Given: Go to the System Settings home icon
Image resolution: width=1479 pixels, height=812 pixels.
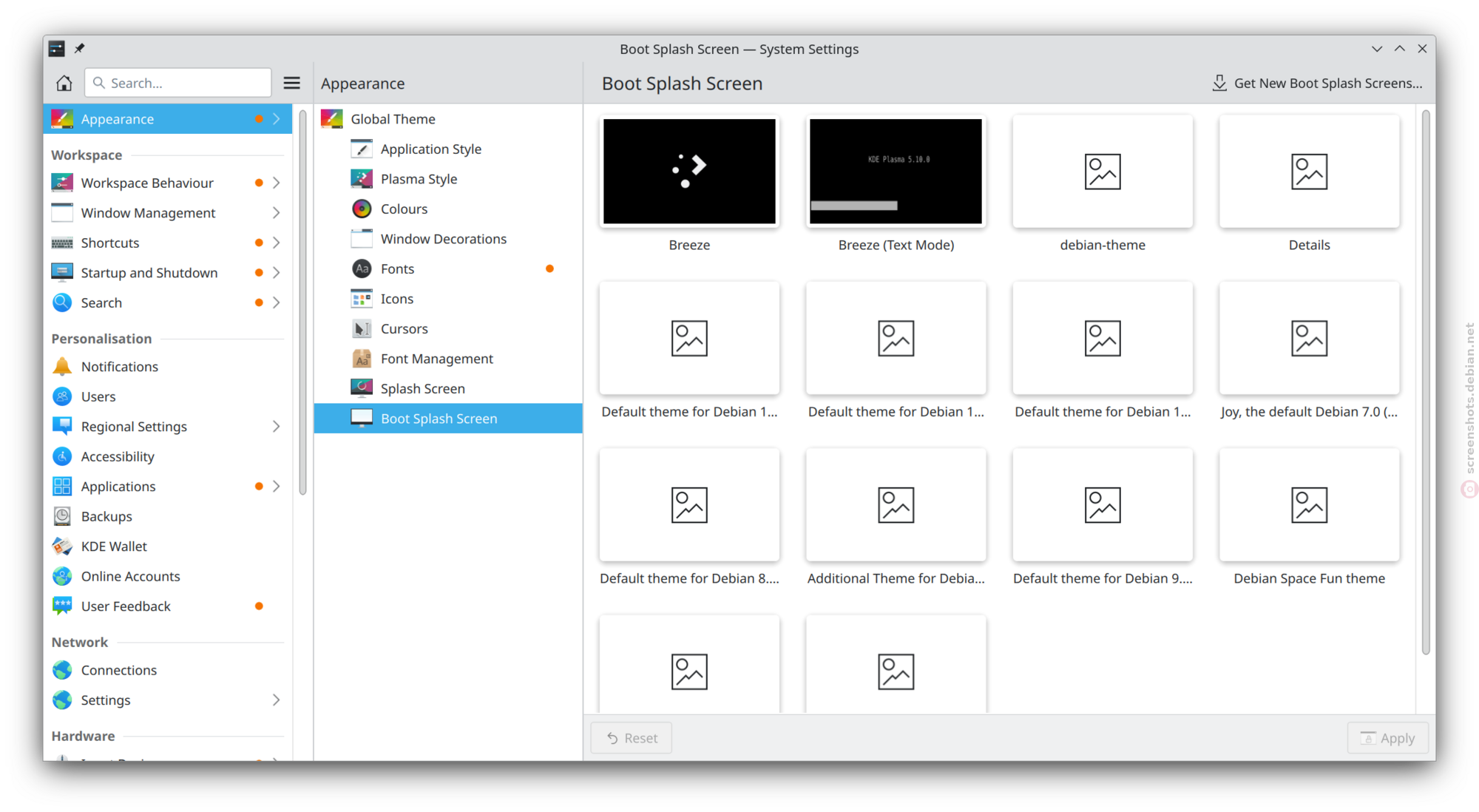Looking at the screenshot, I should 64,83.
